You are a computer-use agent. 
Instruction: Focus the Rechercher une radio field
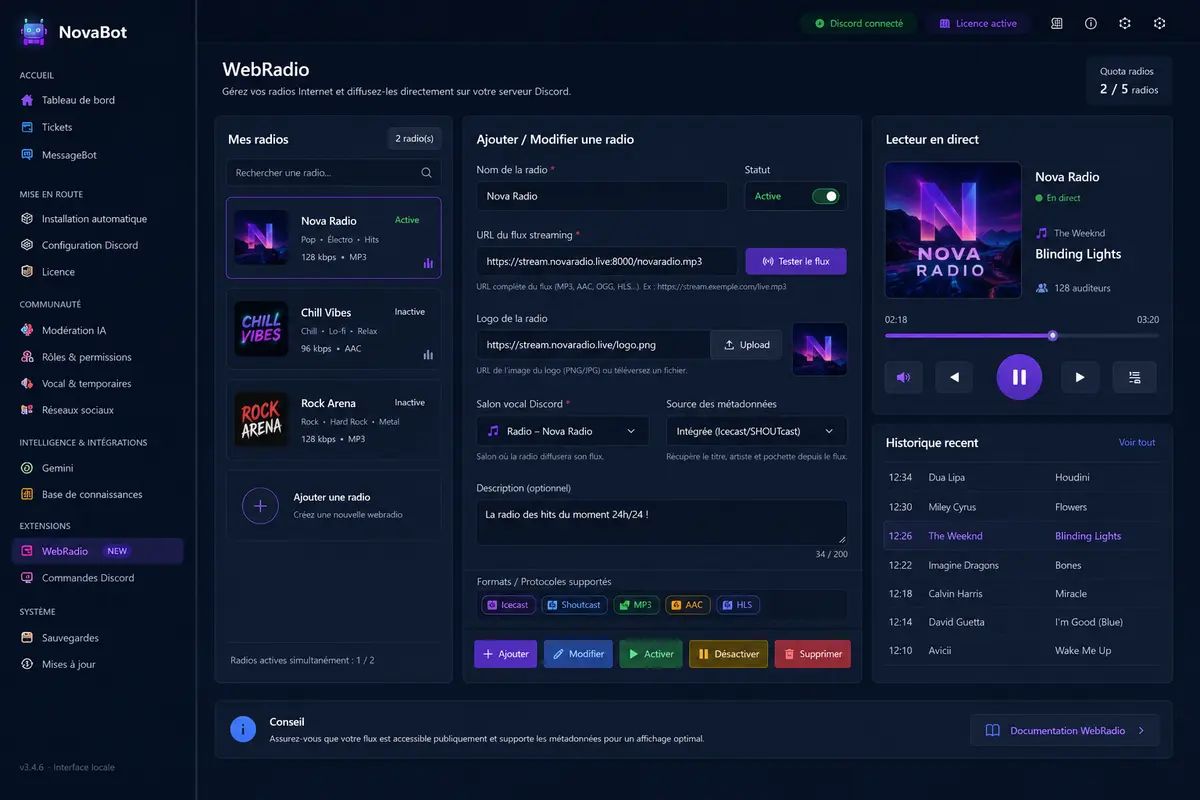(x=334, y=173)
